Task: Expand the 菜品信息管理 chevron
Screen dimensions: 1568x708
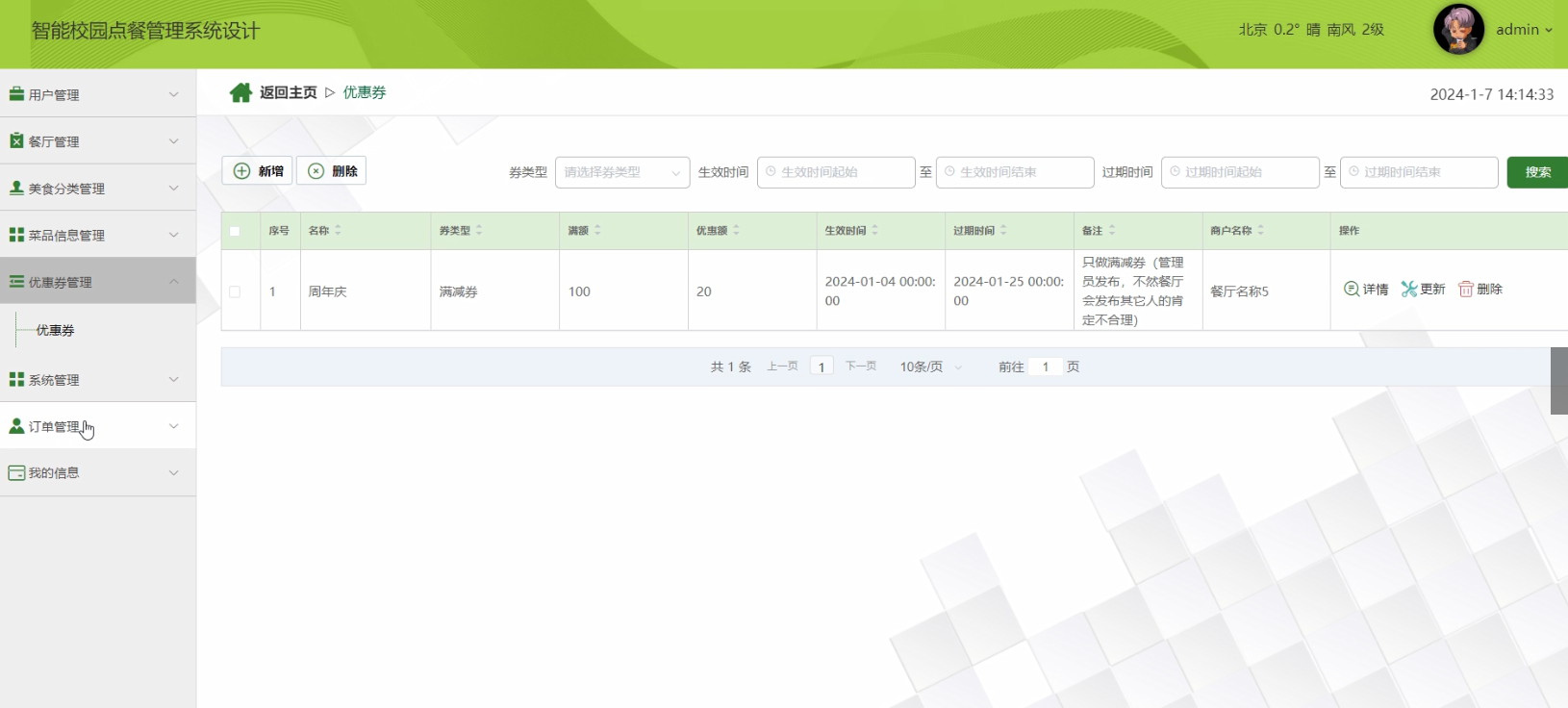Action: [174, 235]
